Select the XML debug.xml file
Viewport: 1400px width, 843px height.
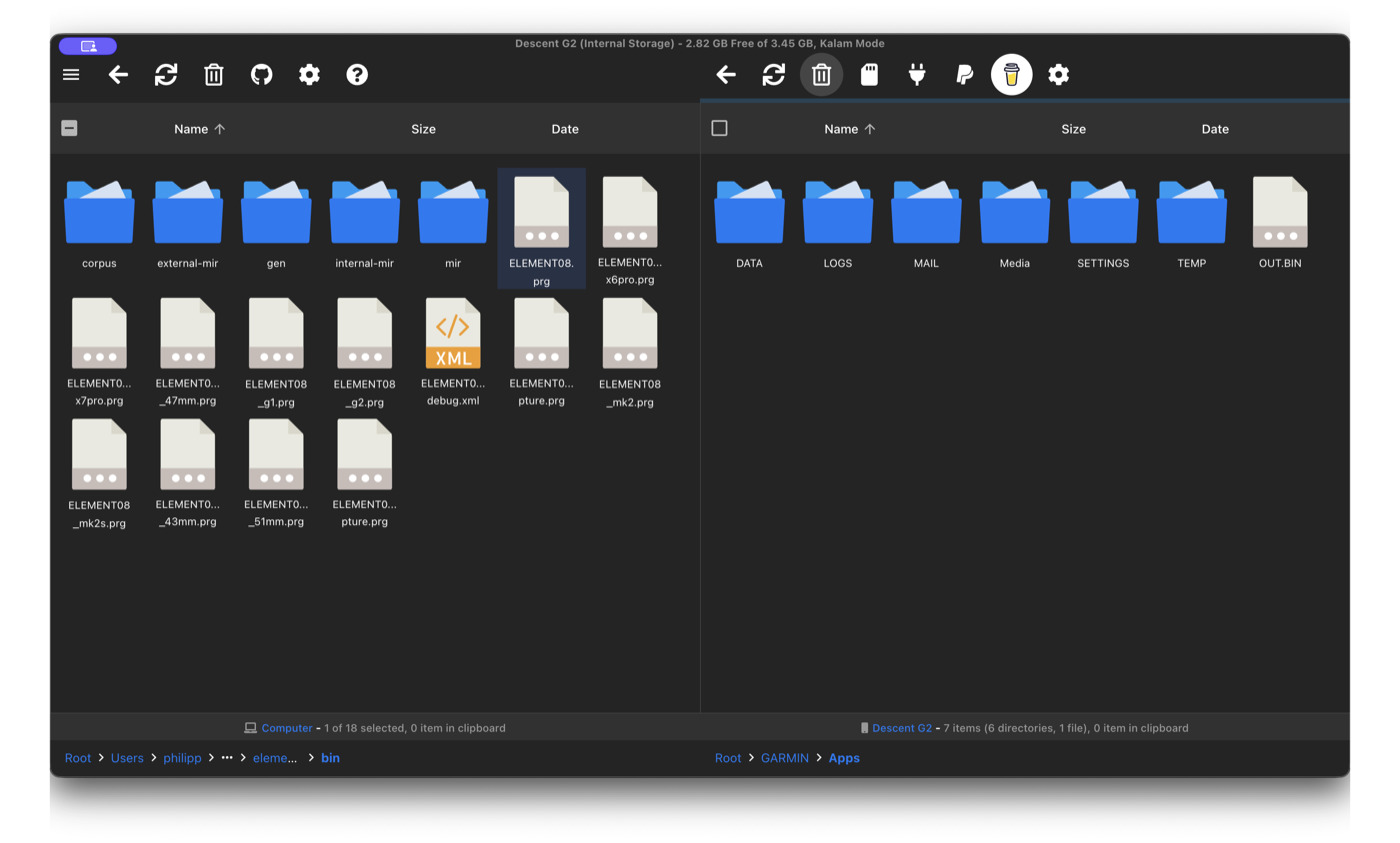tap(453, 351)
